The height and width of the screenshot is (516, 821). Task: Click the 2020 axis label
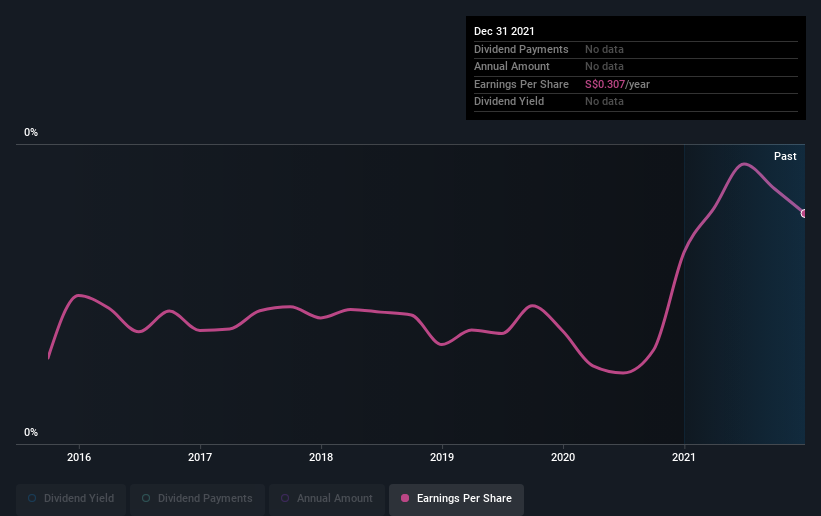[x=563, y=457]
